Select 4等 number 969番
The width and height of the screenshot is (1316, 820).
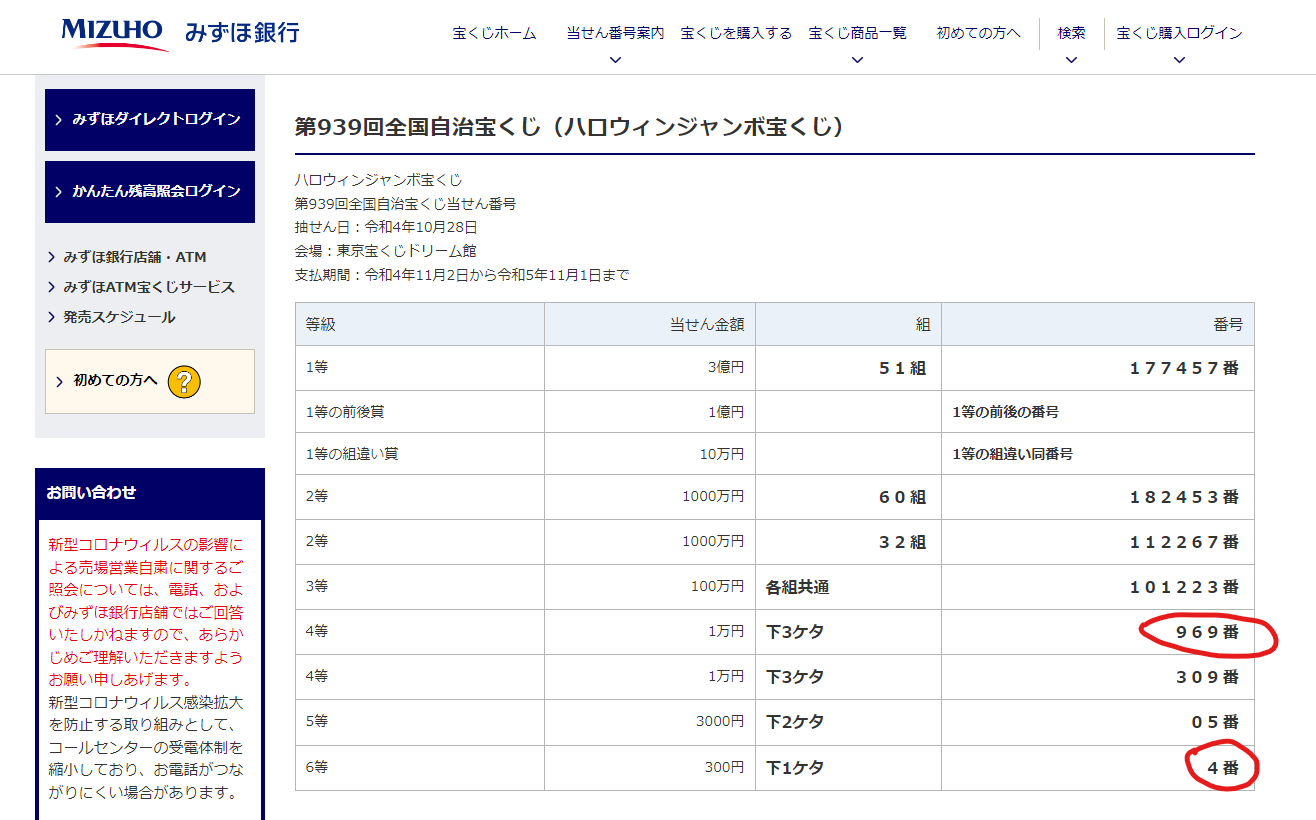tap(1207, 632)
